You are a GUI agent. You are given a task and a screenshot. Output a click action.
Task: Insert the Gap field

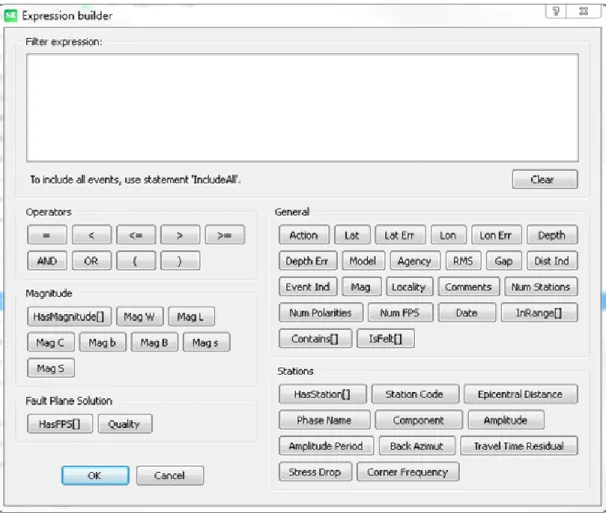[504, 261]
